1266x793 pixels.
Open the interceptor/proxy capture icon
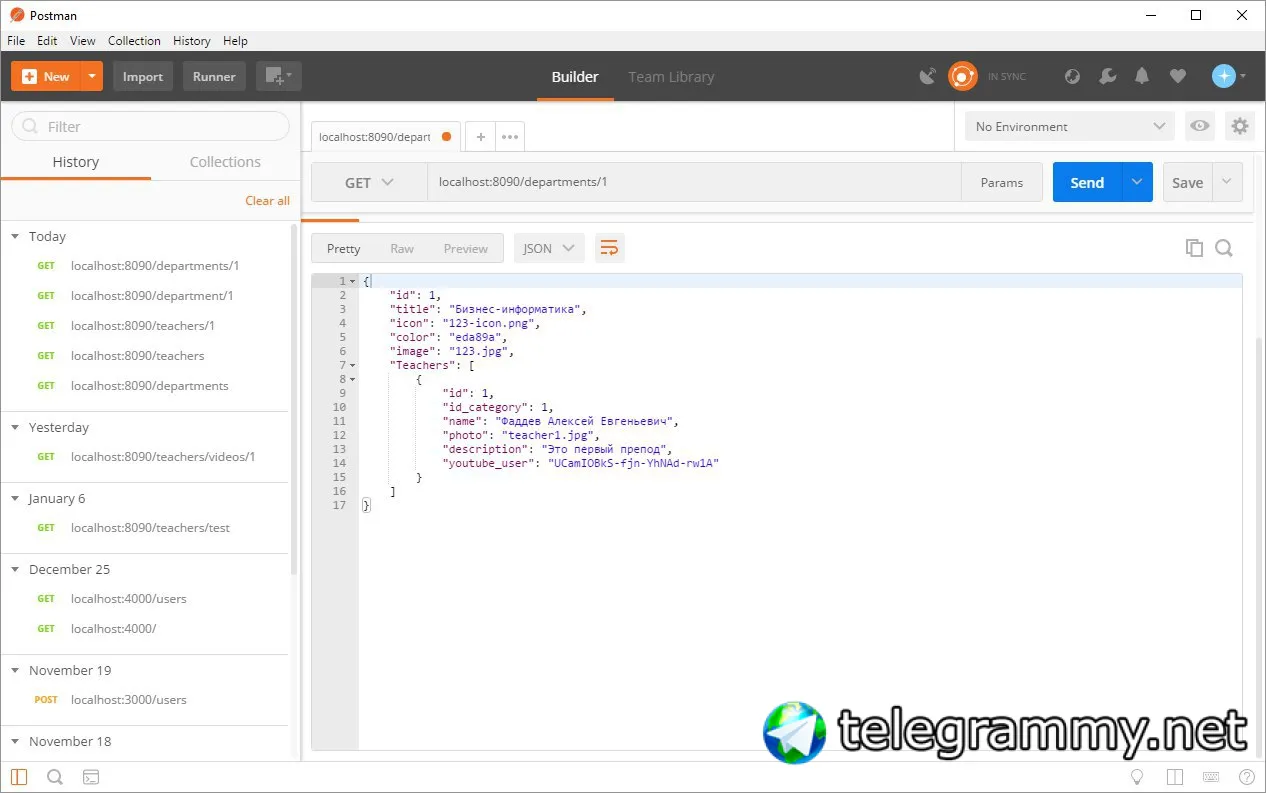tap(928, 76)
